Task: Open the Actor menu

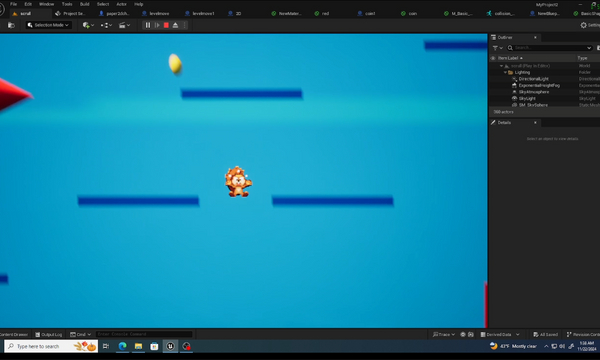Action: [x=121, y=4]
